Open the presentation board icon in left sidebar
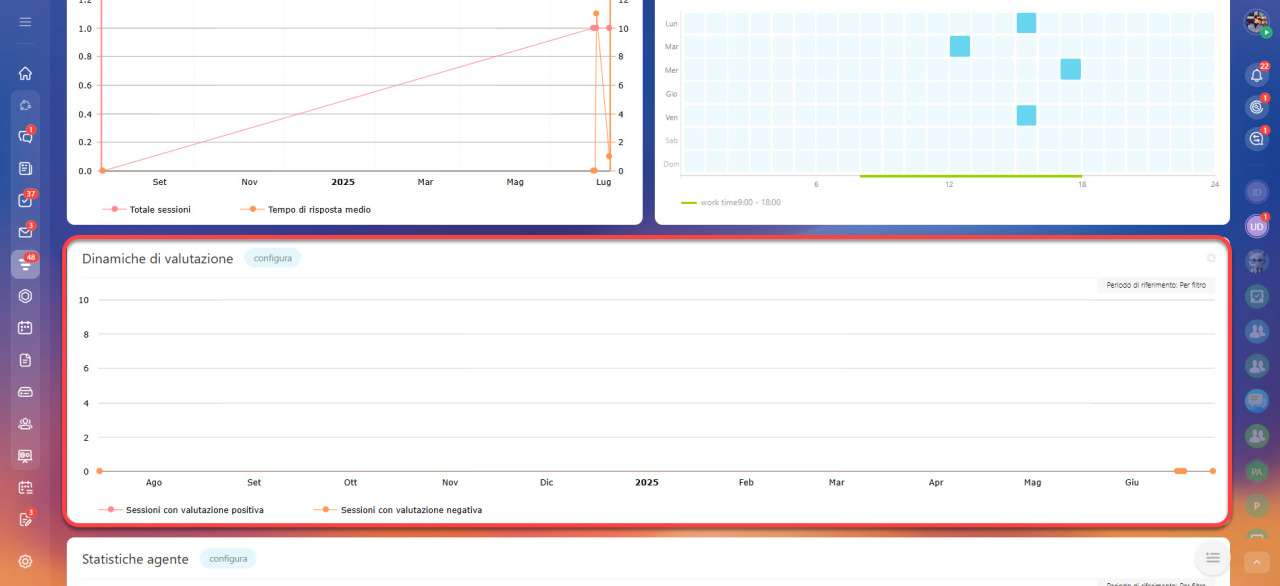Viewport: 1280px width, 586px height. 25,456
